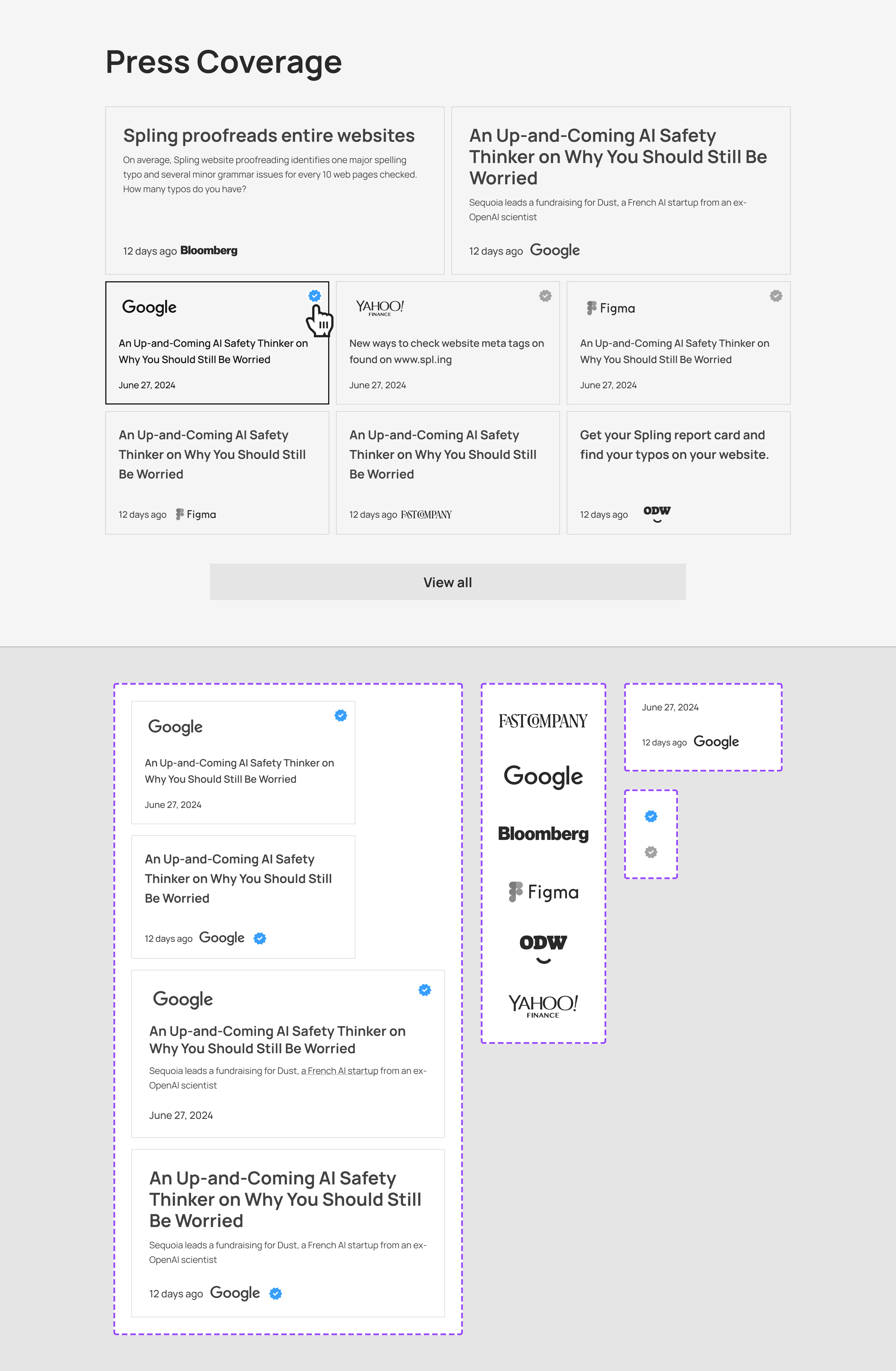Click the verified badge next to "12 days ago Google"
This screenshot has height=1371, width=896.
point(260,938)
